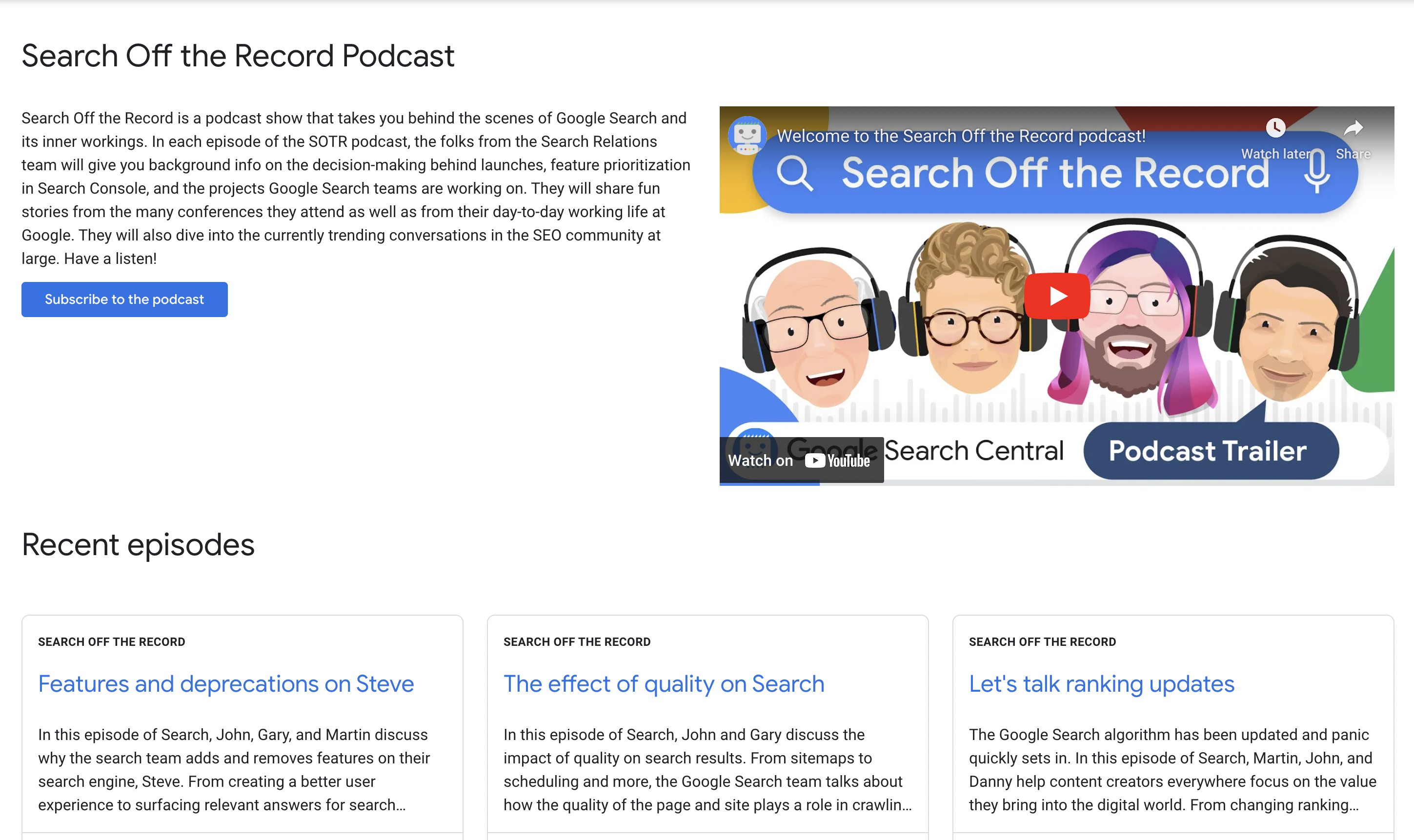Click the Watch later clock icon
Viewport: 1414px width, 840px height.
pos(1275,128)
